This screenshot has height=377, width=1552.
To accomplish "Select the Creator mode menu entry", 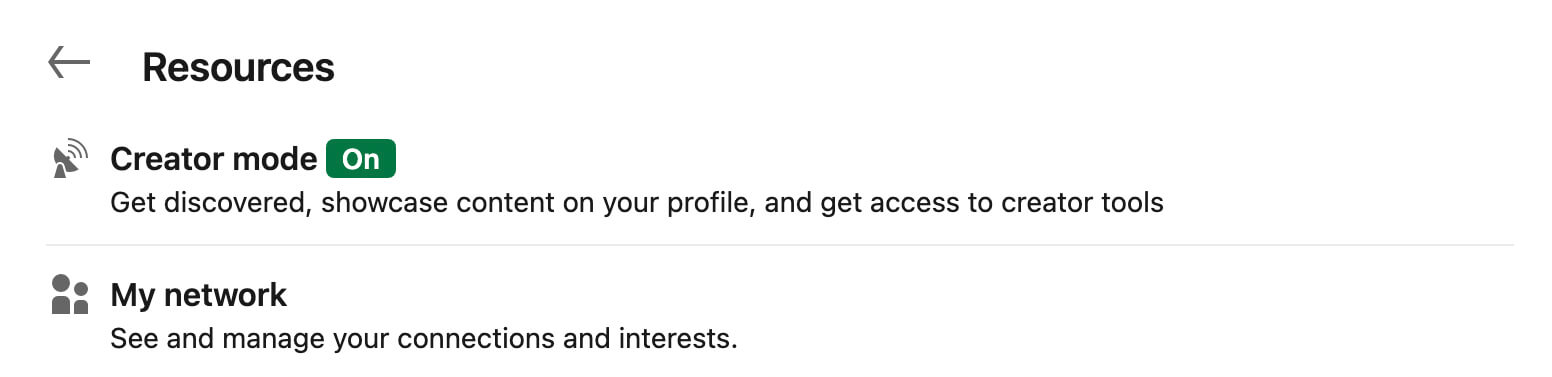I will [x=780, y=180].
